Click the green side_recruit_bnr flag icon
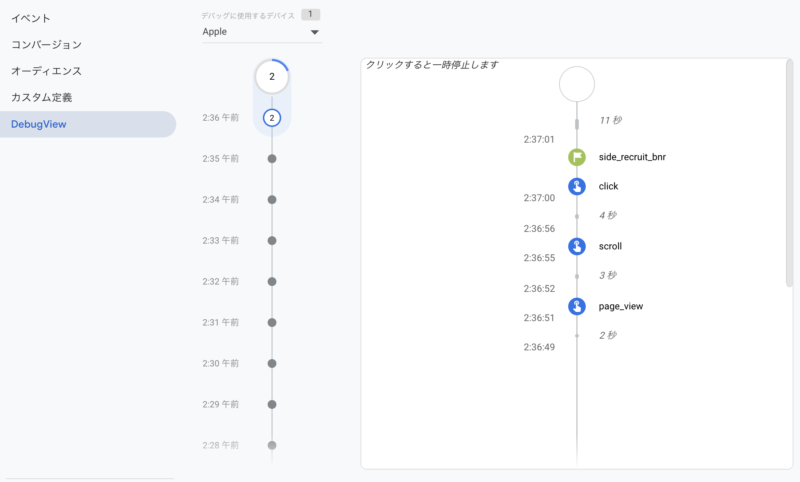Screen dimensions: 800x482 click(577, 157)
